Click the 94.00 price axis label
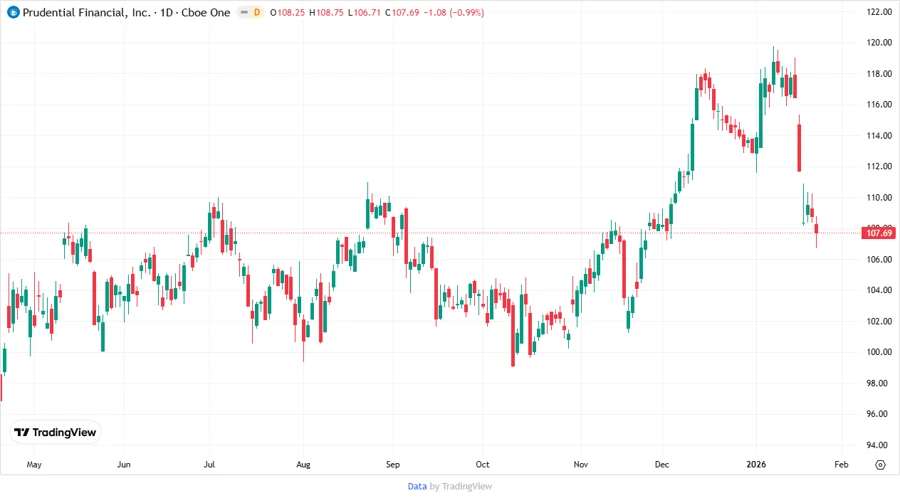 pos(879,445)
